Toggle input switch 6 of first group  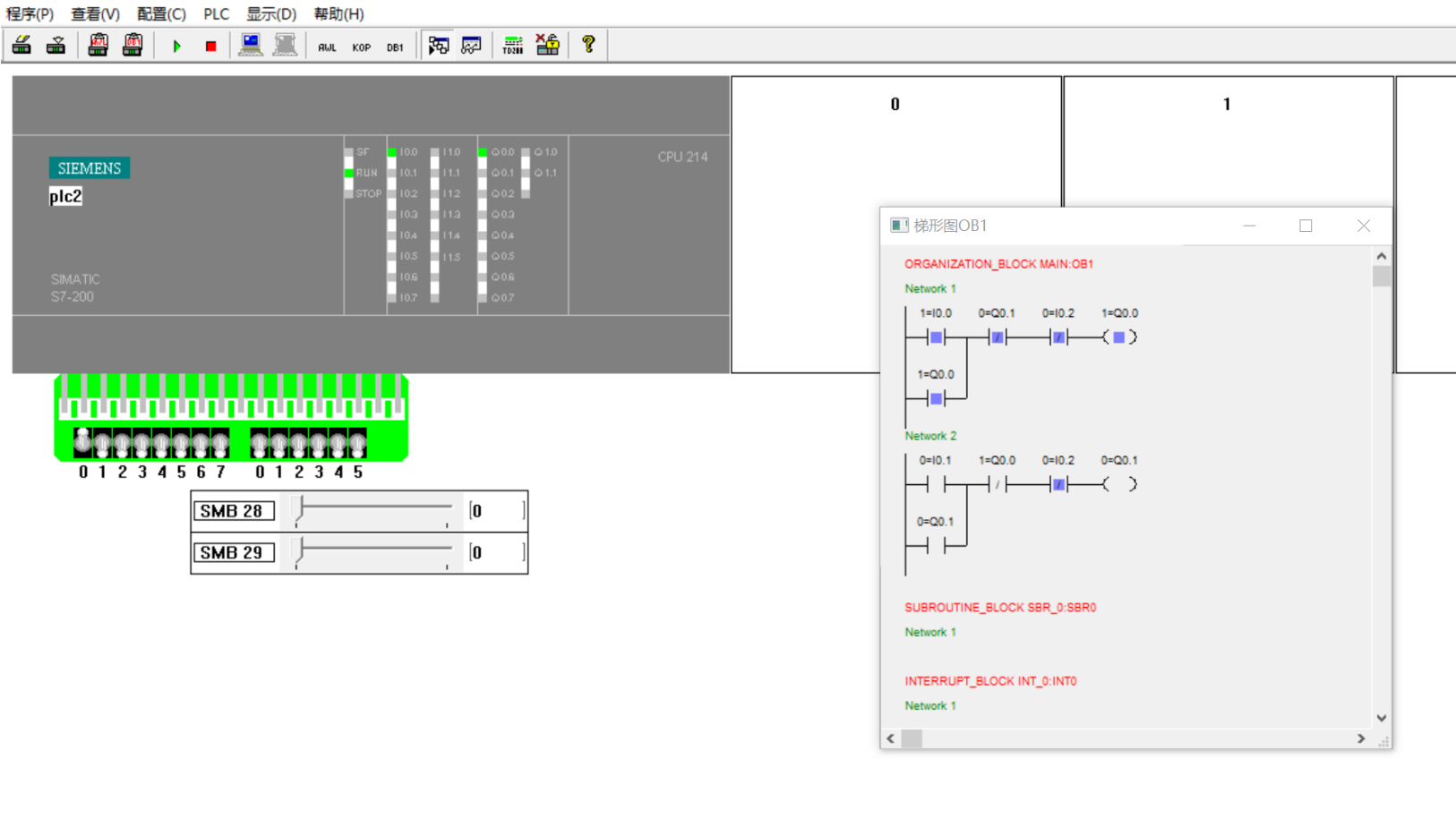(x=201, y=442)
